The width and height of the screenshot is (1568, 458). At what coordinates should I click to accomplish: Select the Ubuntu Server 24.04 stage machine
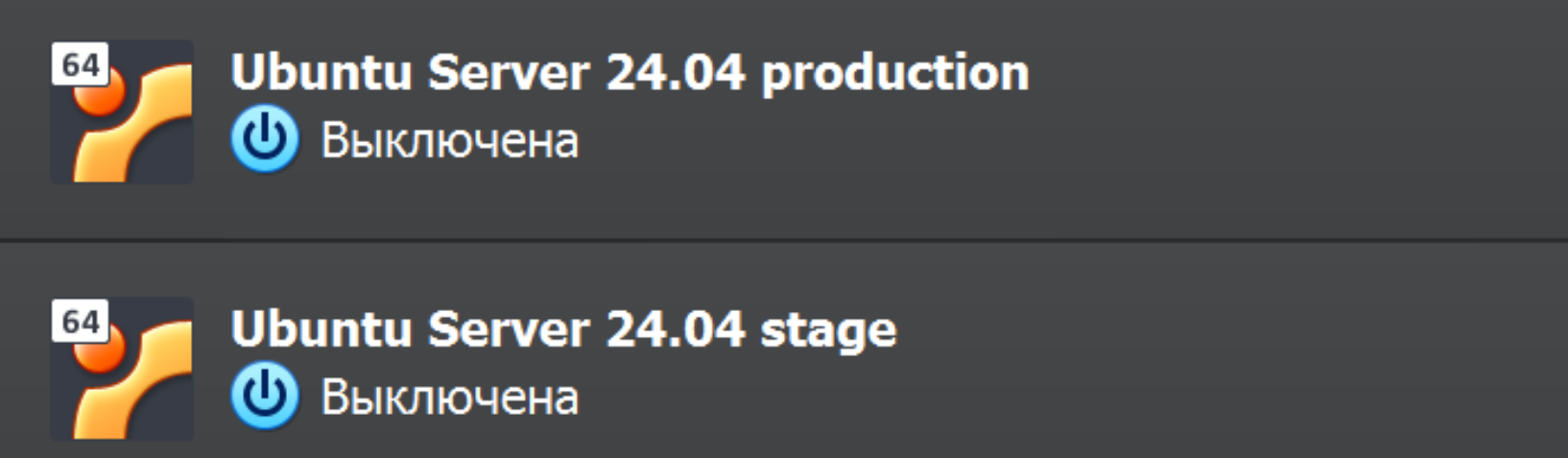click(784, 350)
